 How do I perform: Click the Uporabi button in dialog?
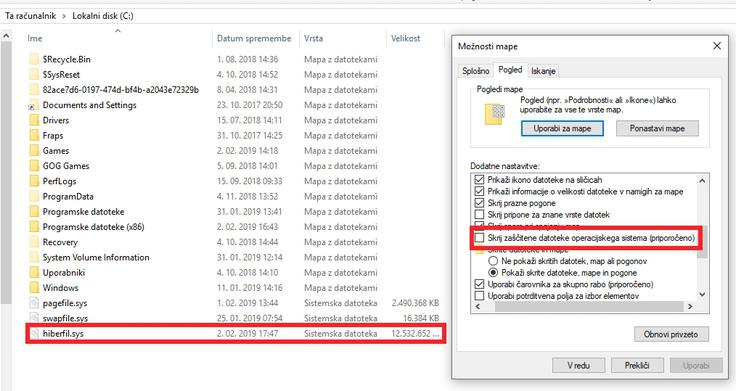[x=696, y=365]
